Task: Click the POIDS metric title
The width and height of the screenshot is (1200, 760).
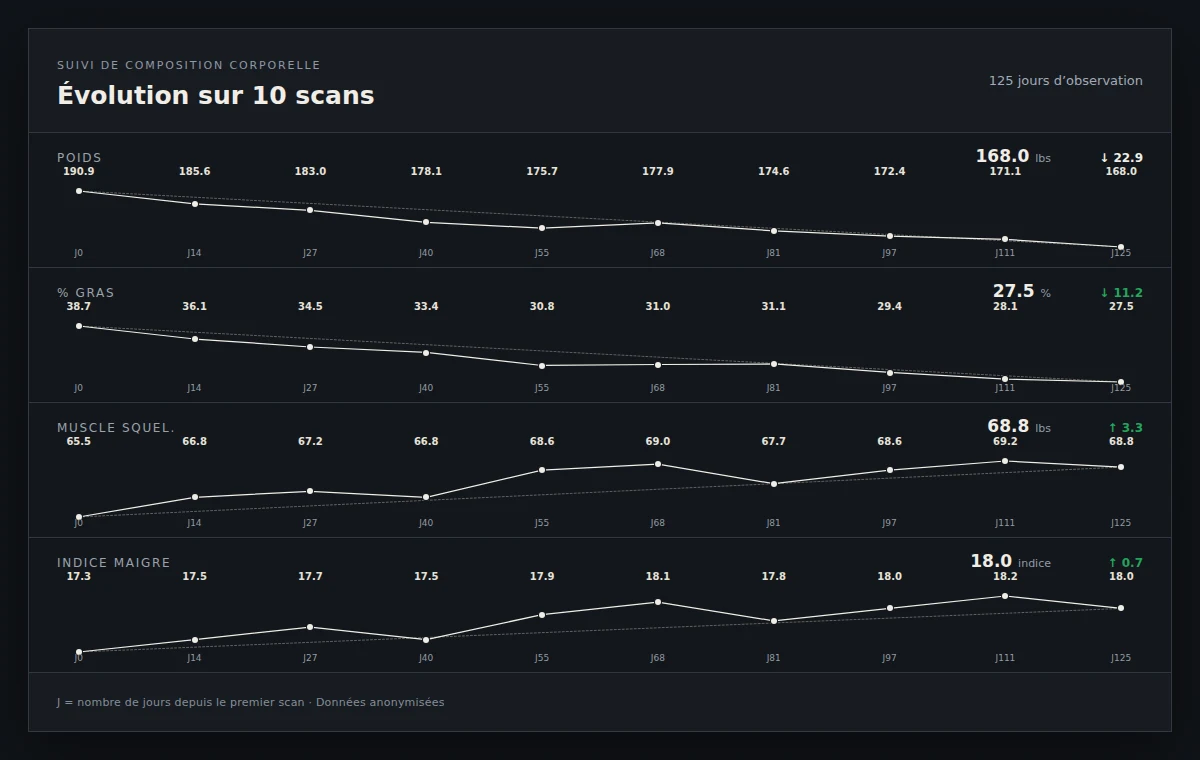Action: pos(79,158)
